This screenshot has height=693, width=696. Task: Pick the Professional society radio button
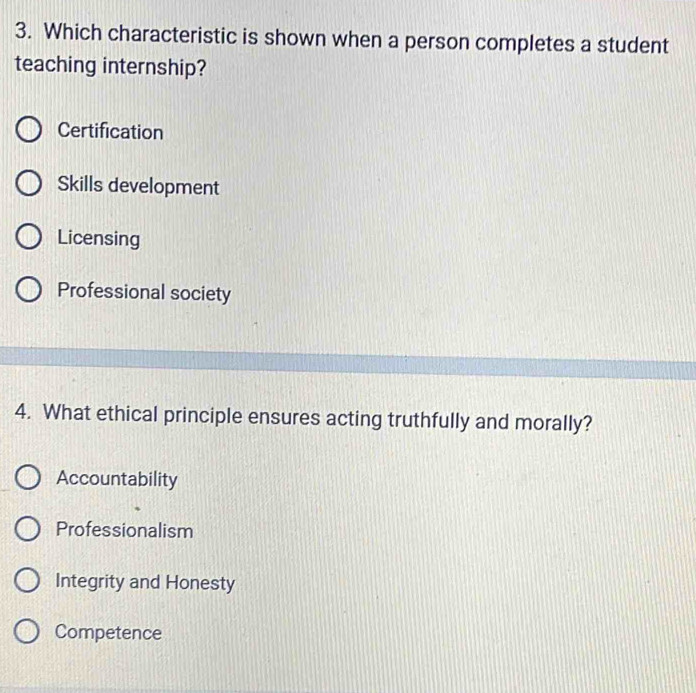pos(28,290)
